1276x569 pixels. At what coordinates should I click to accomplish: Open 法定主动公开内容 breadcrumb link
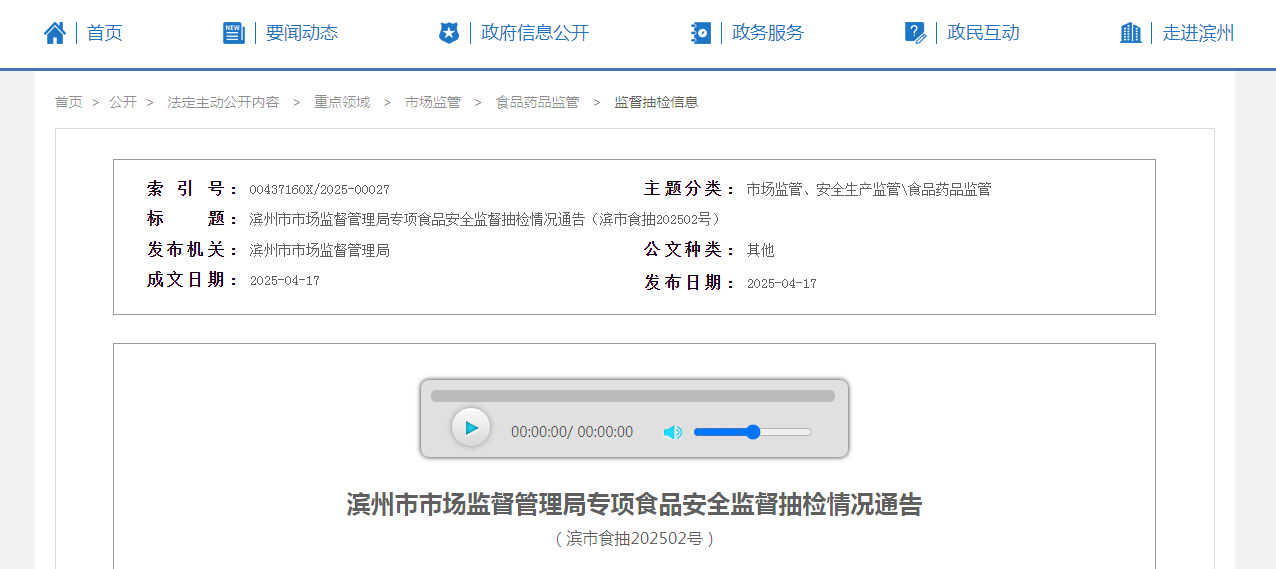point(223,102)
